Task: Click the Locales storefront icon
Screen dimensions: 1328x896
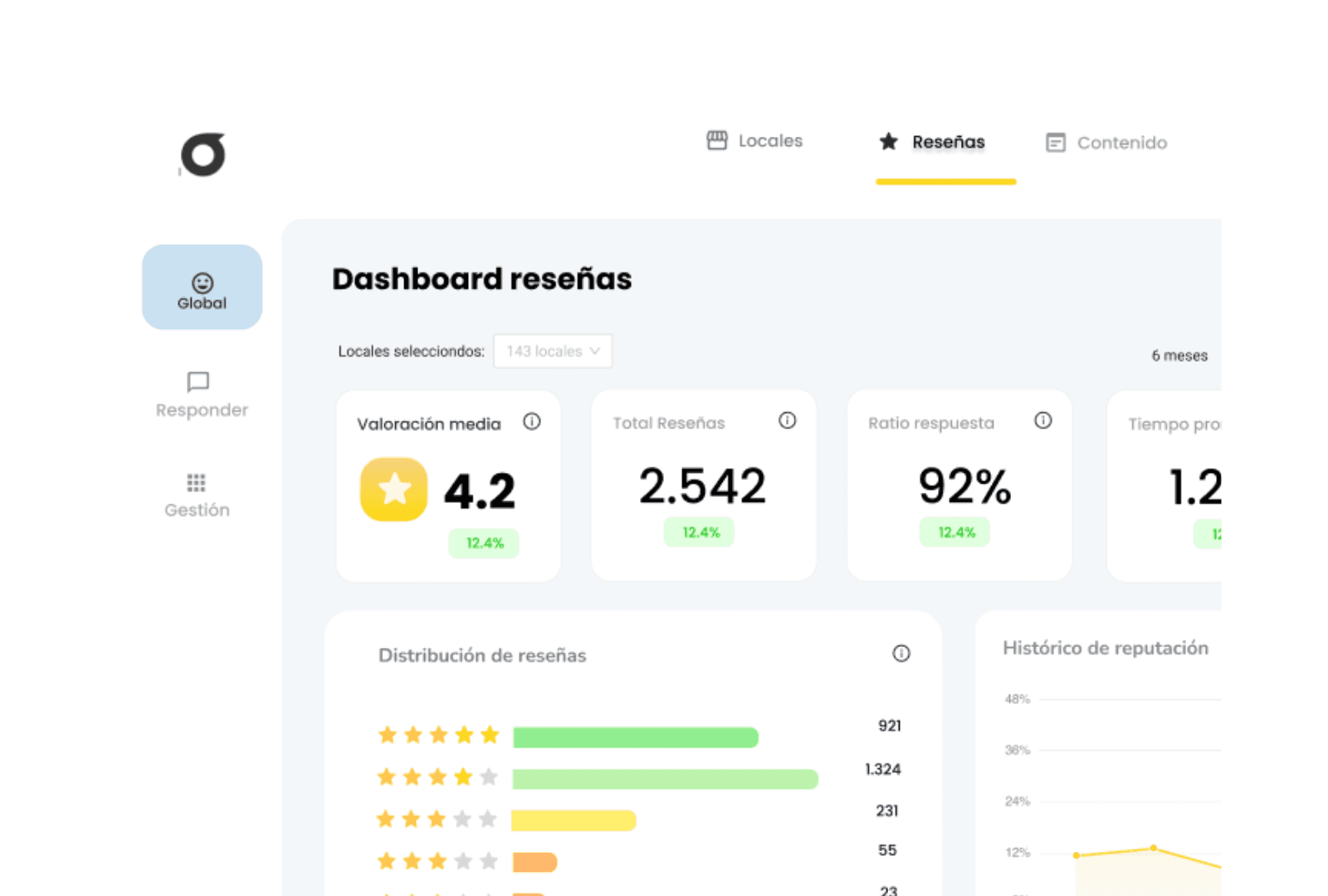Action: click(717, 140)
